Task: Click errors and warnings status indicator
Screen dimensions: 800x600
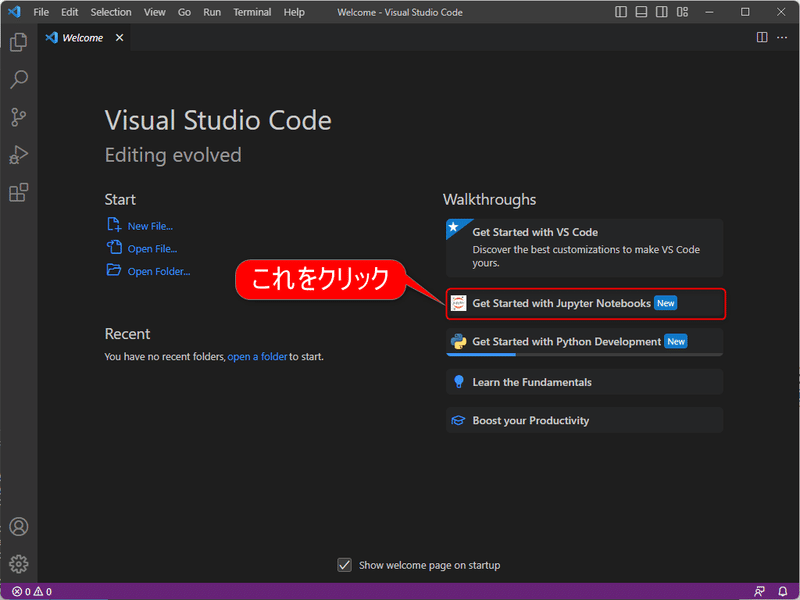Action: click(x=32, y=592)
